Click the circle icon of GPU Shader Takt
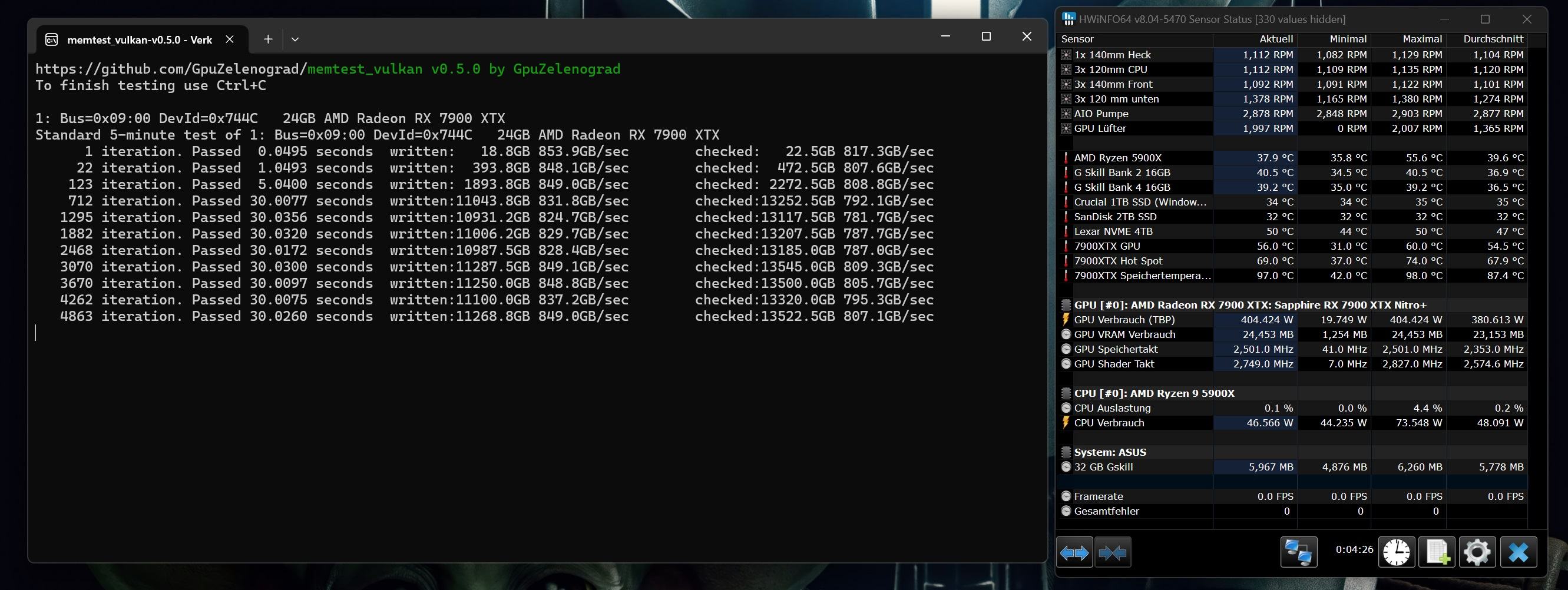Screen dimensions: 1568x590 (1066, 364)
